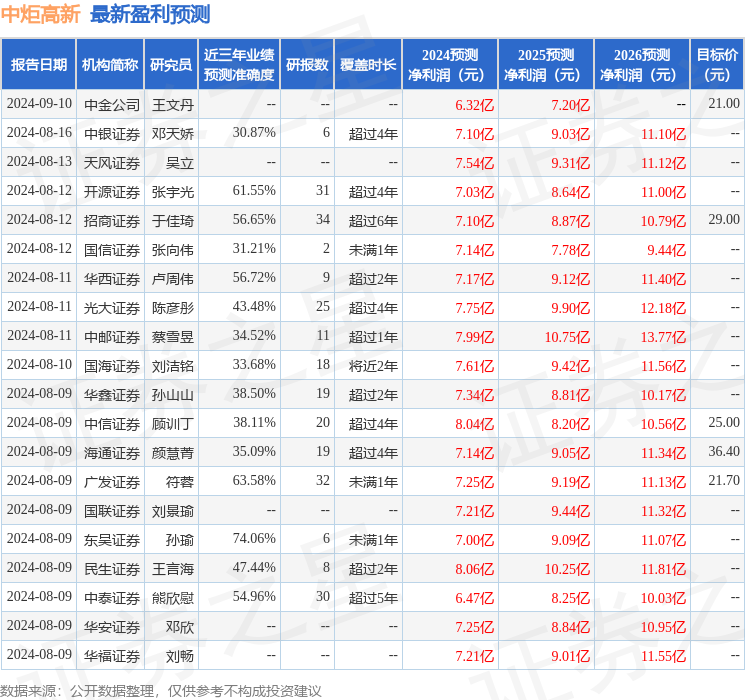Select the 东吴证券 institution cell
The width and height of the screenshot is (745, 700).
112,540
